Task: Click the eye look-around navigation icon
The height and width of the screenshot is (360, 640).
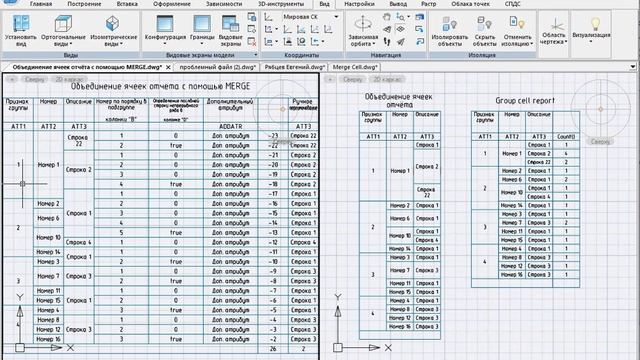Action: pyautogui.click(x=401, y=29)
